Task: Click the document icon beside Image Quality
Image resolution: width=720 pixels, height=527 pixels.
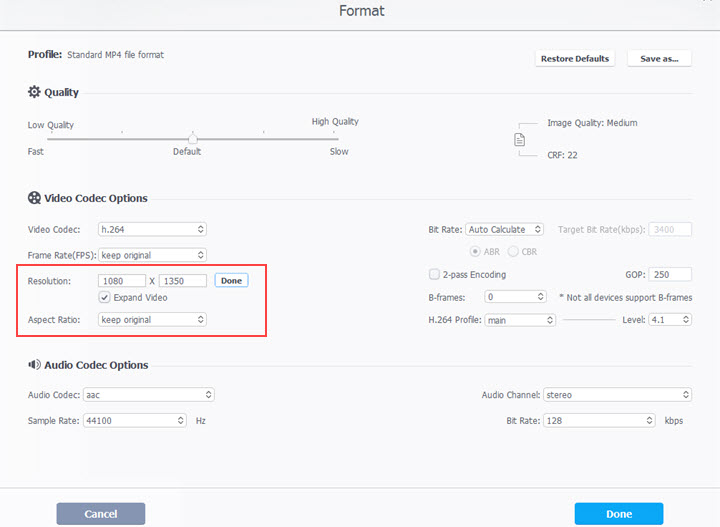Action: [519, 140]
